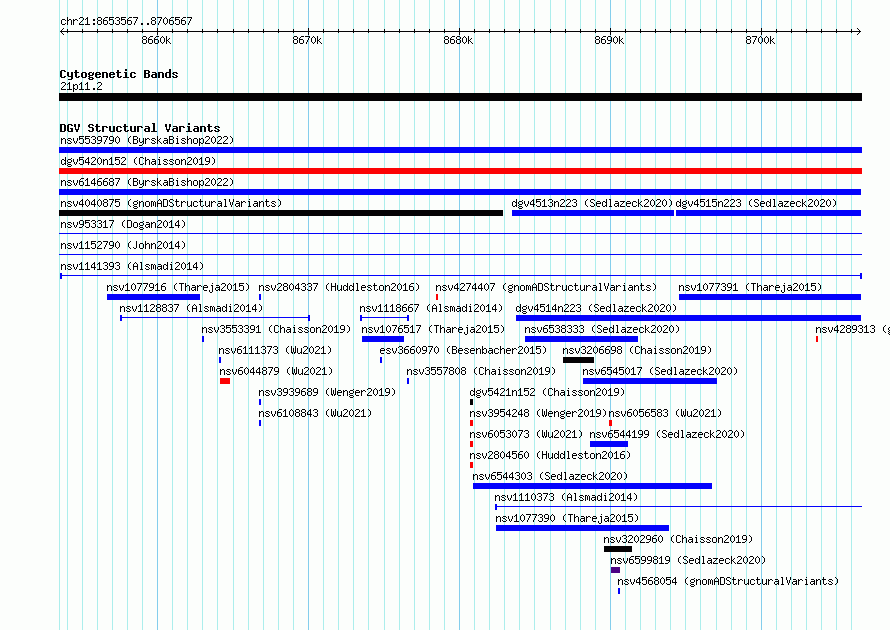This screenshot has width=890, height=630.
Task: Select nsv6108843 (Wu2021) label
Action: click(x=315, y=413)
